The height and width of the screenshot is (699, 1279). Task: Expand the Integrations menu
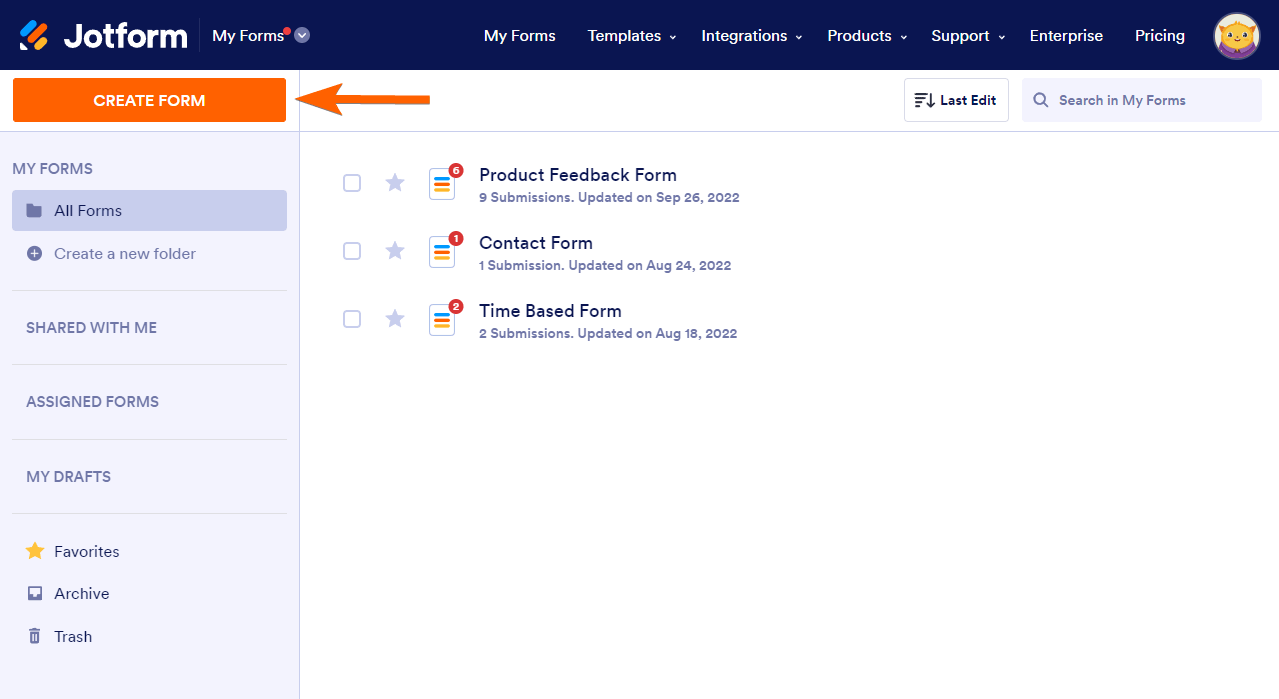752,36
